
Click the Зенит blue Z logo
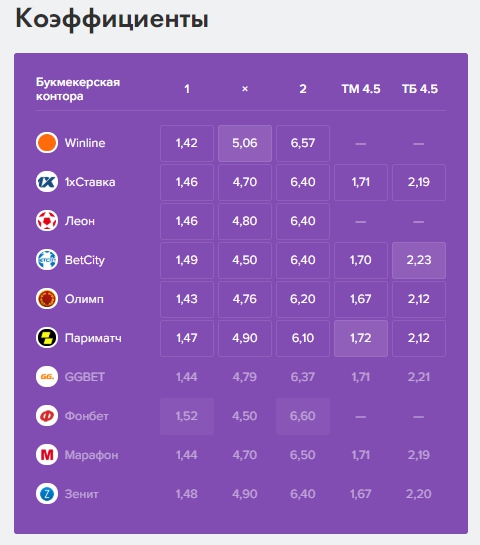point(47,494)
